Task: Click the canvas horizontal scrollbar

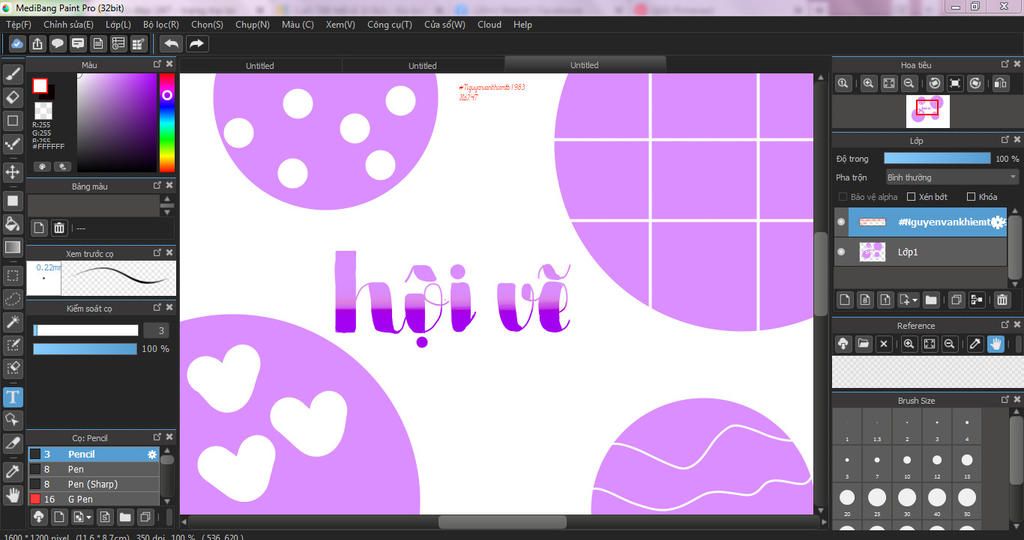Action: pyautogui.click(x=502, y=522)
